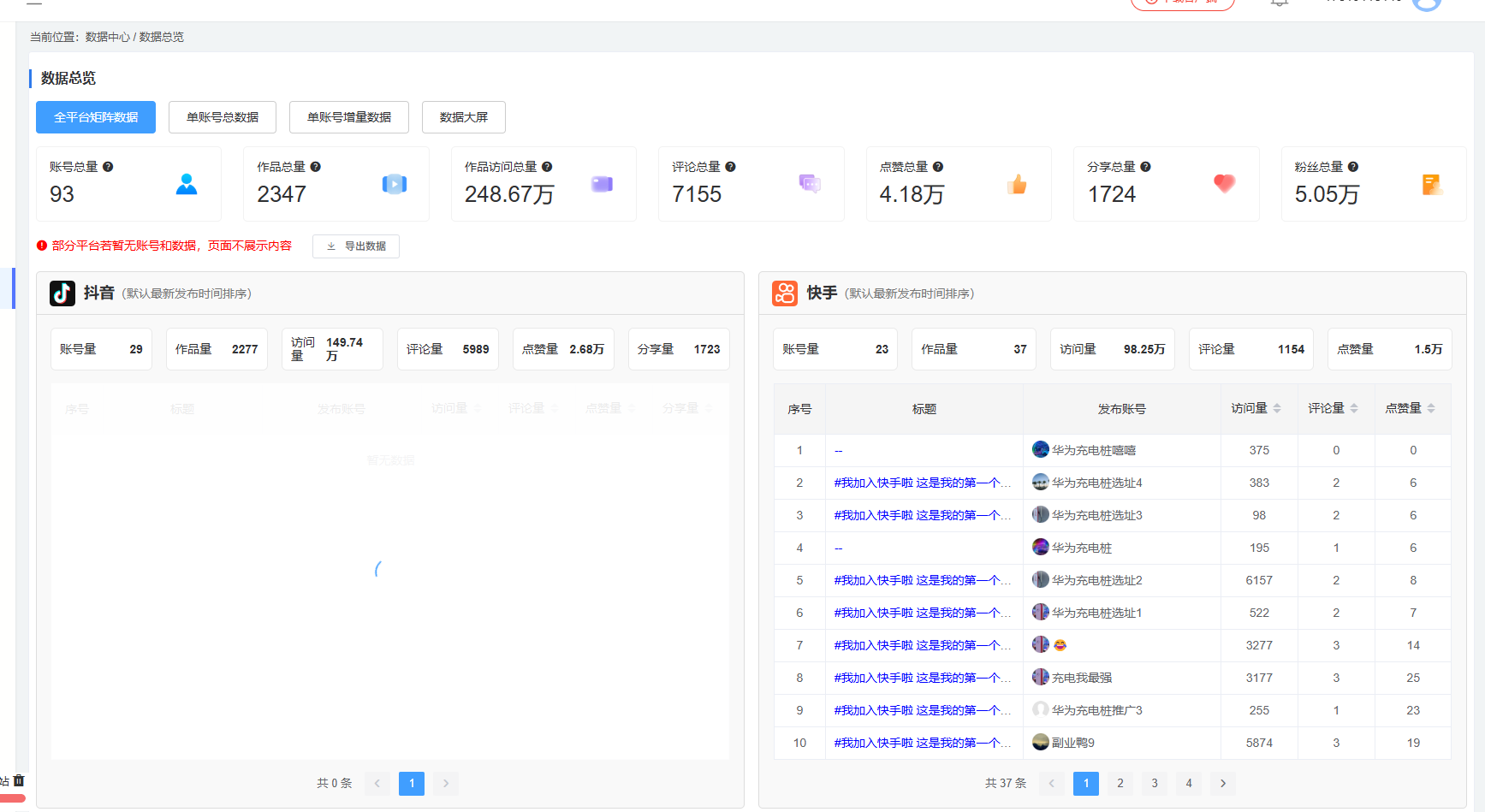Switch to 单账号总数据 tab
The height and width of the screenshot is (812, 1485).
tap(223, 117)
